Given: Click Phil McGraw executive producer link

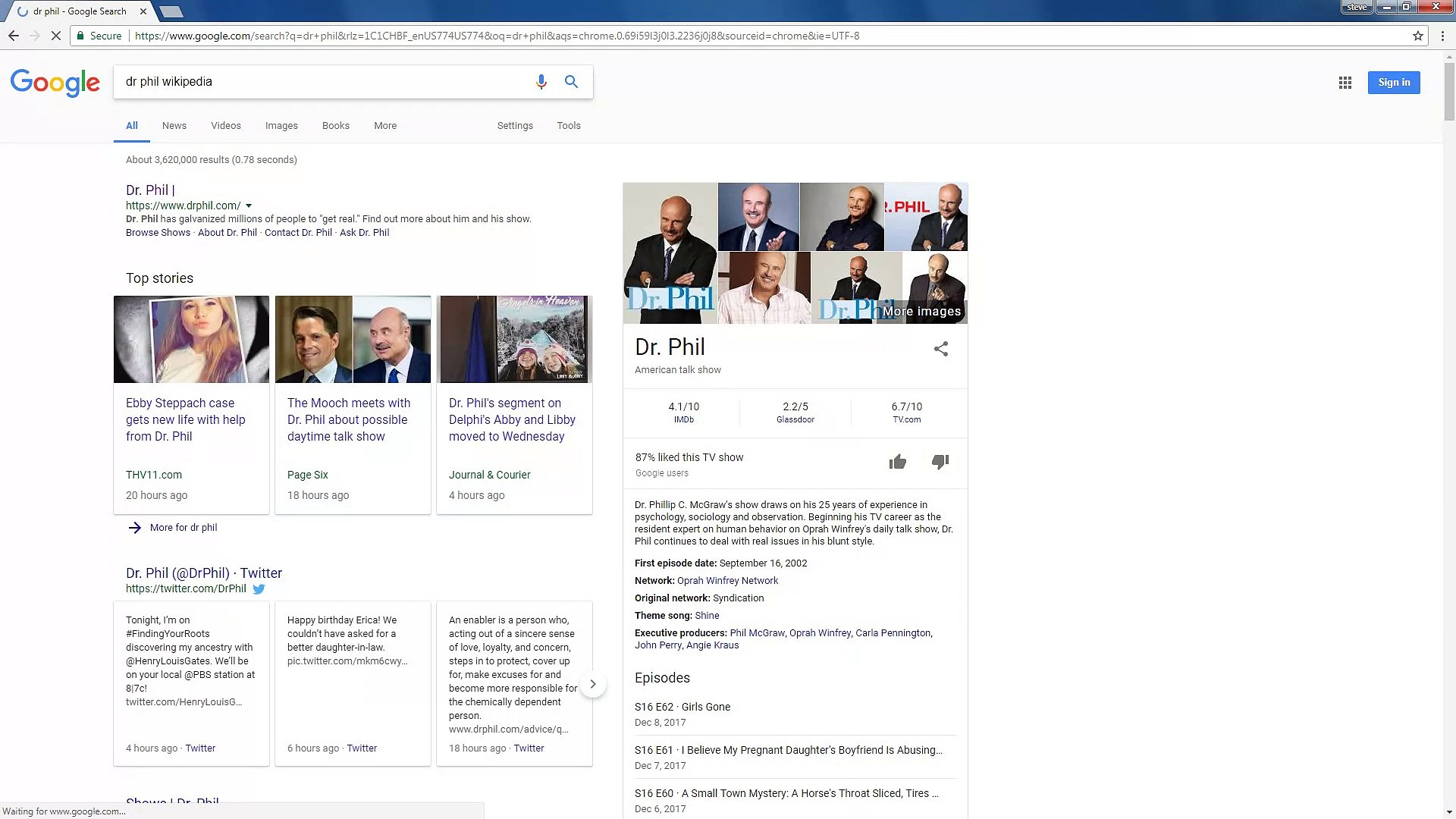Looking at the screenshot, I should (x=757, y=633).
